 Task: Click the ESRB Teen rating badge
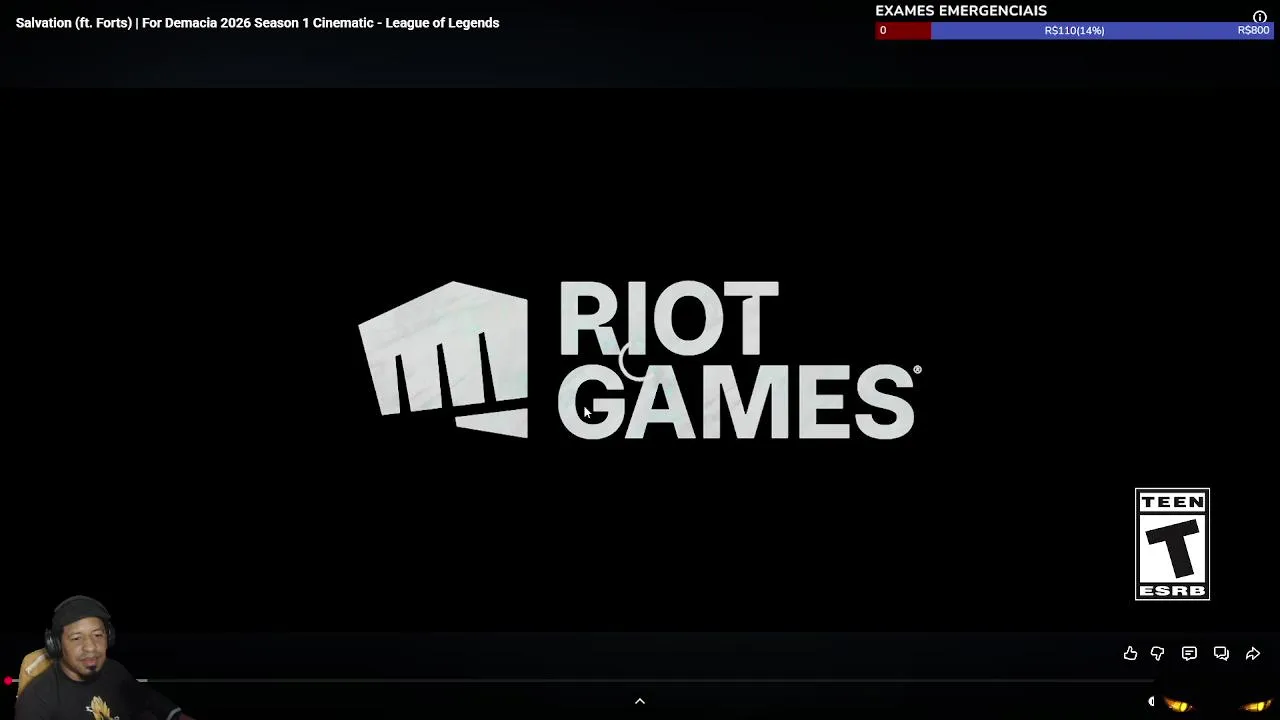(1172, 544)
